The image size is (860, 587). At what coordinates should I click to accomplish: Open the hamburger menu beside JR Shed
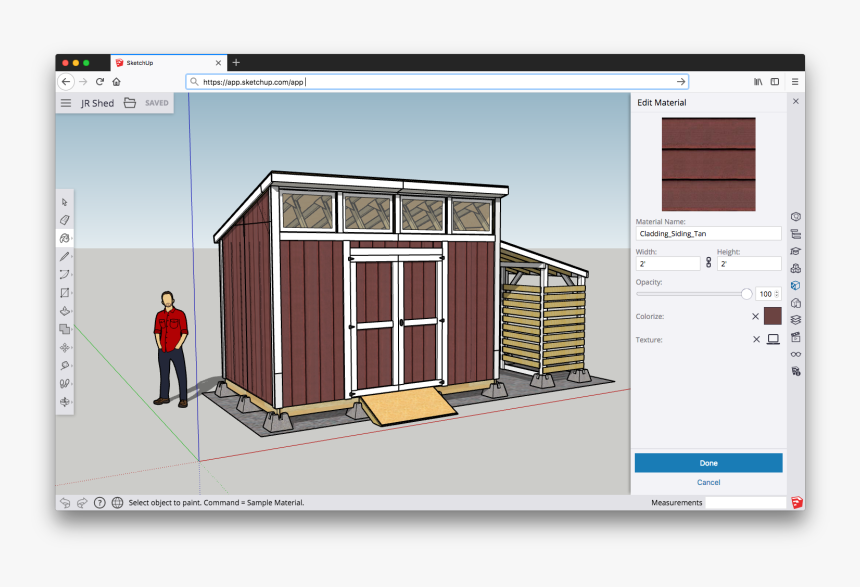coord(66,103)
